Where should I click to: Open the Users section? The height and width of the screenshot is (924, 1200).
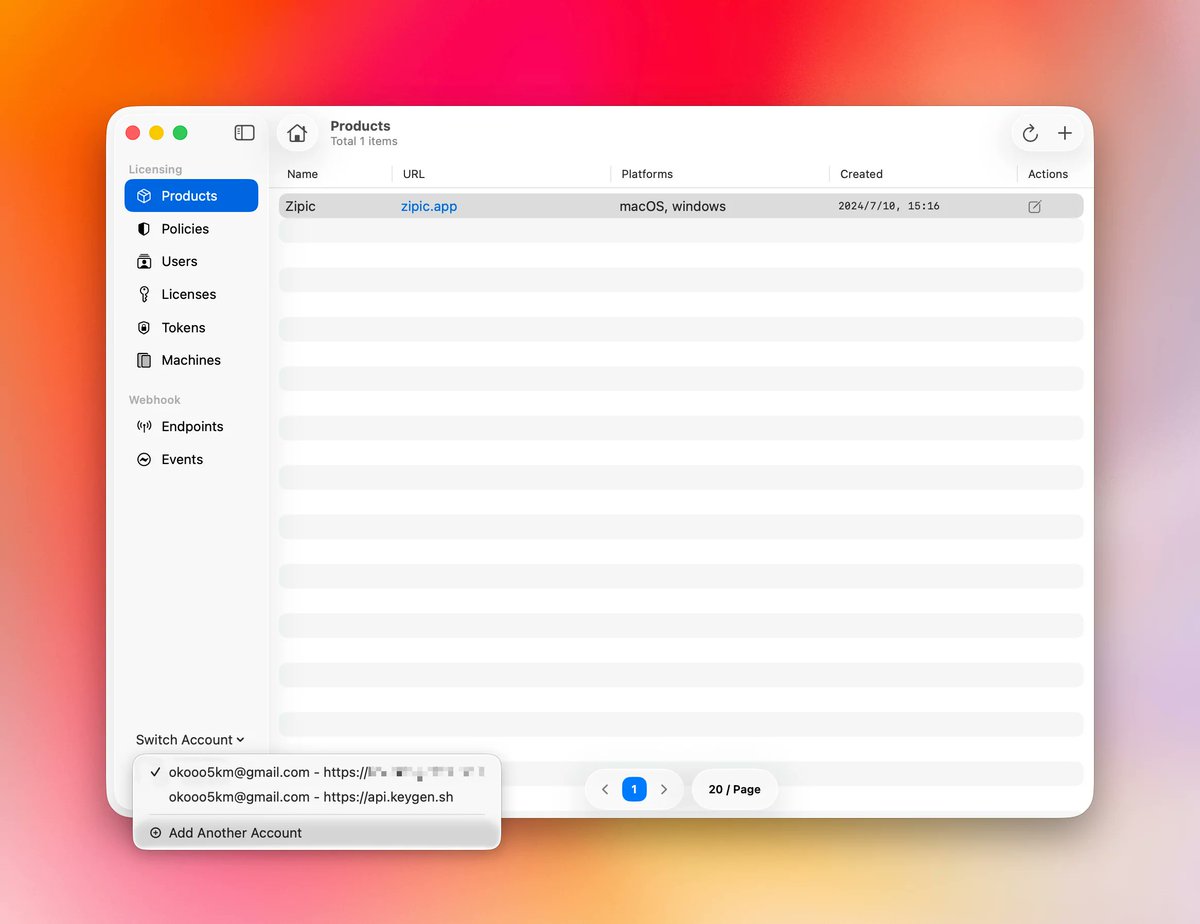click(x=179, y=262)
